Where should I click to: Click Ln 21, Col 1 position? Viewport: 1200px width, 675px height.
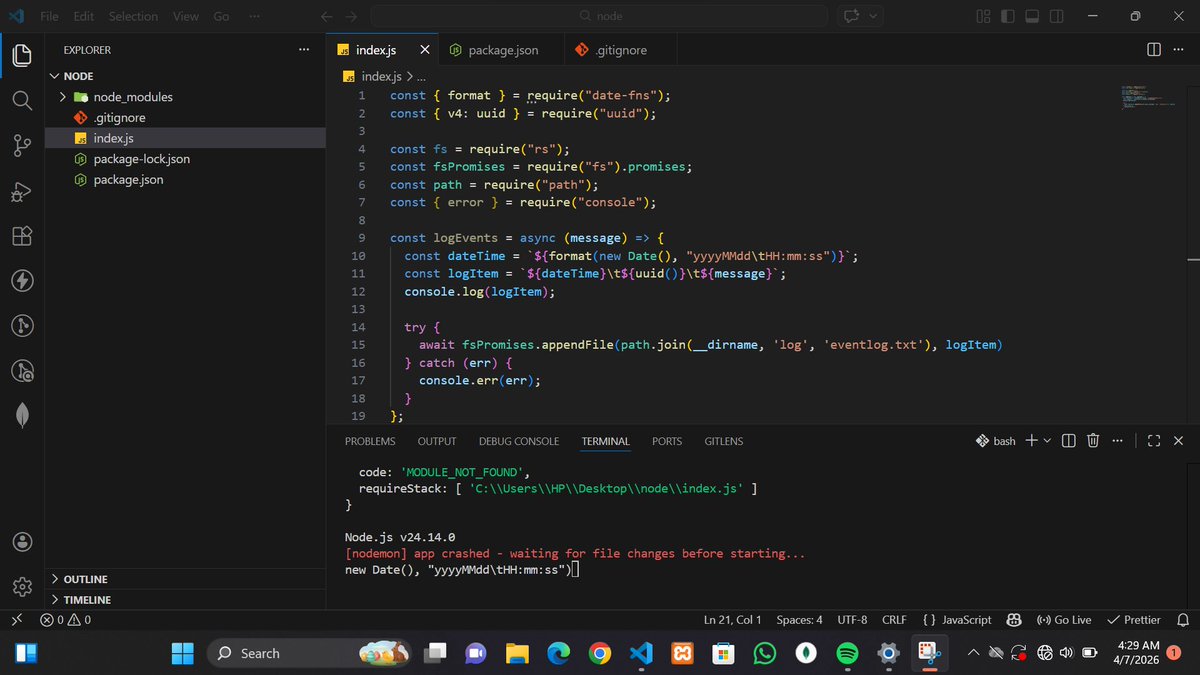pyautogui.click(x=733, y=620)
